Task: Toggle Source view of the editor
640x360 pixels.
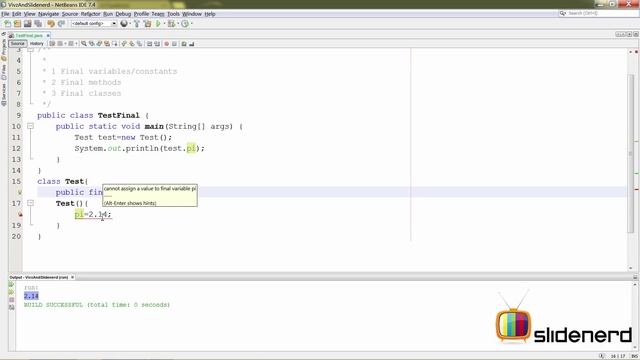Action: point(18,44)
